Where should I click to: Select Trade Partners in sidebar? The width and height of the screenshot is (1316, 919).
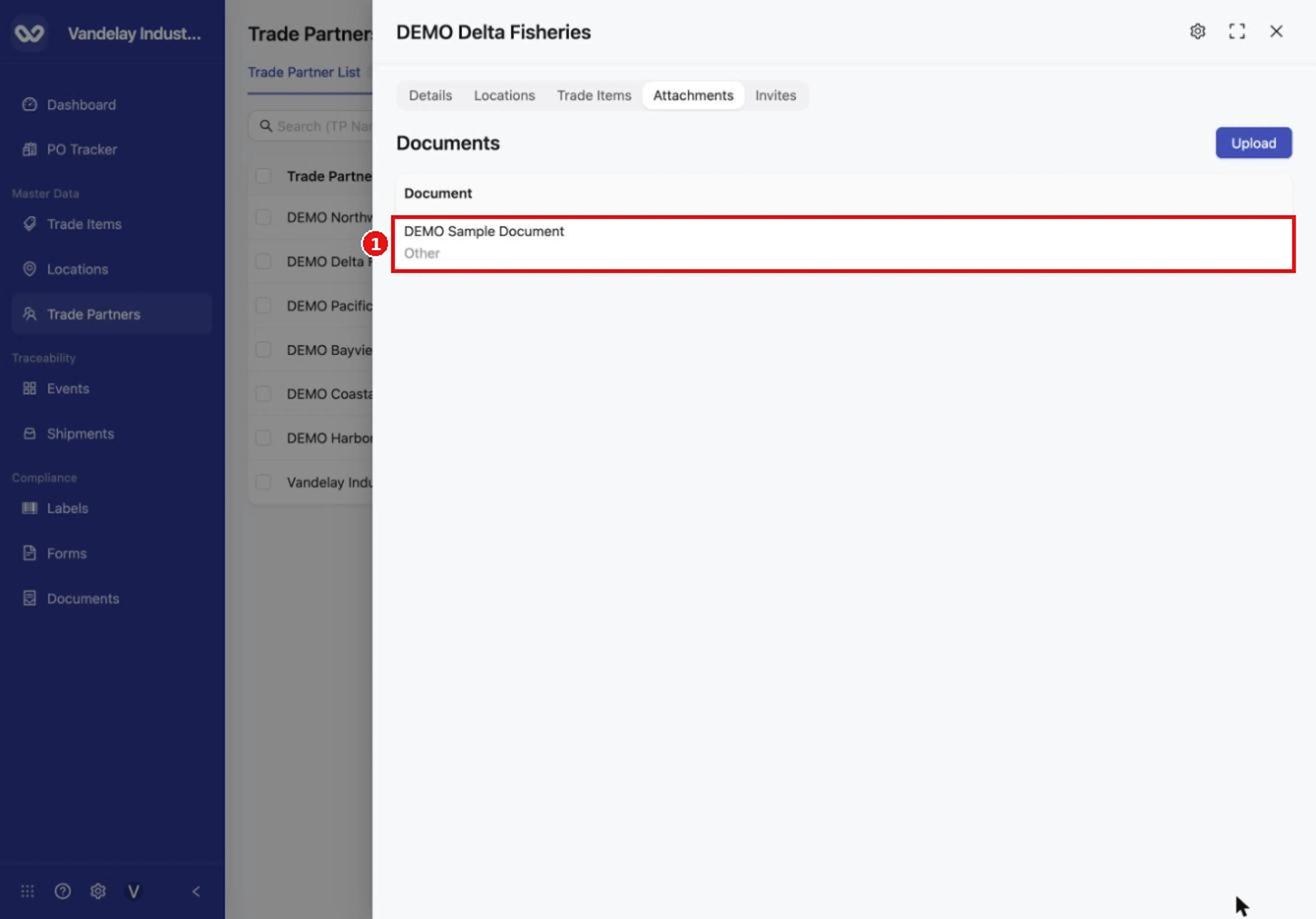tap(112, 314)
